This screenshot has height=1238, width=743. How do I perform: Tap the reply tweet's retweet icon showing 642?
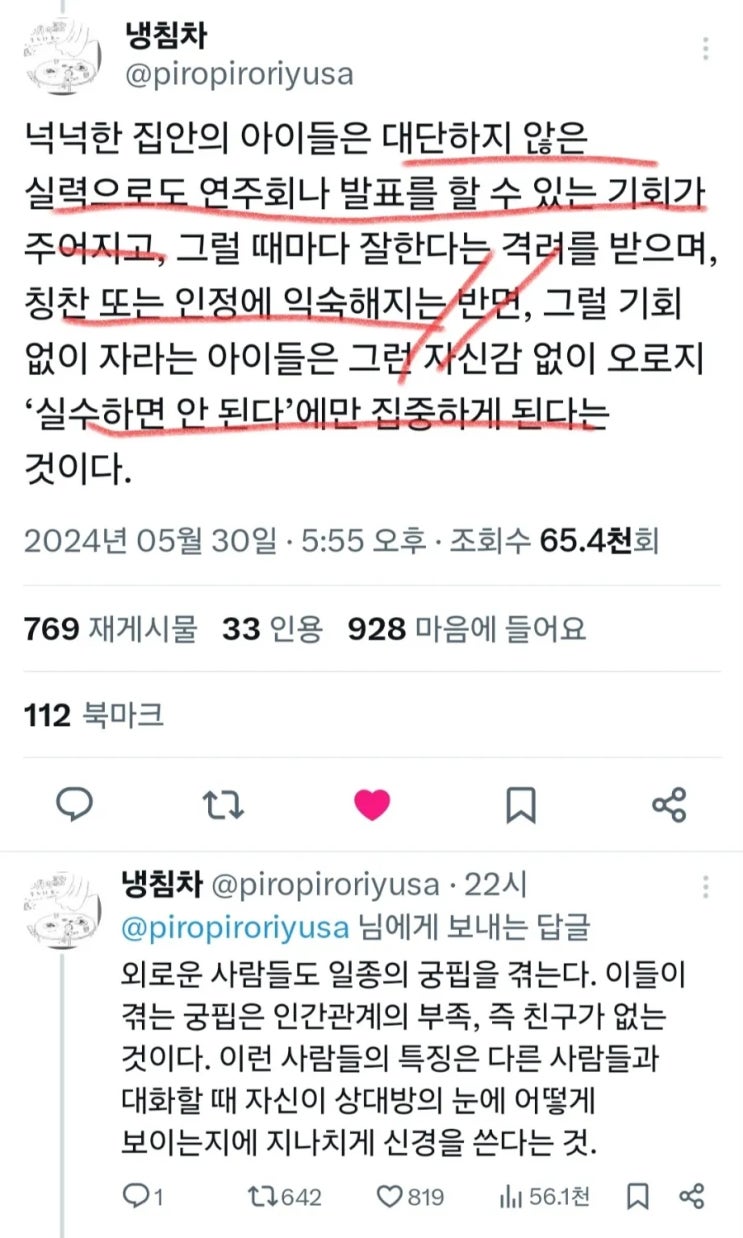pos(283,1195)
